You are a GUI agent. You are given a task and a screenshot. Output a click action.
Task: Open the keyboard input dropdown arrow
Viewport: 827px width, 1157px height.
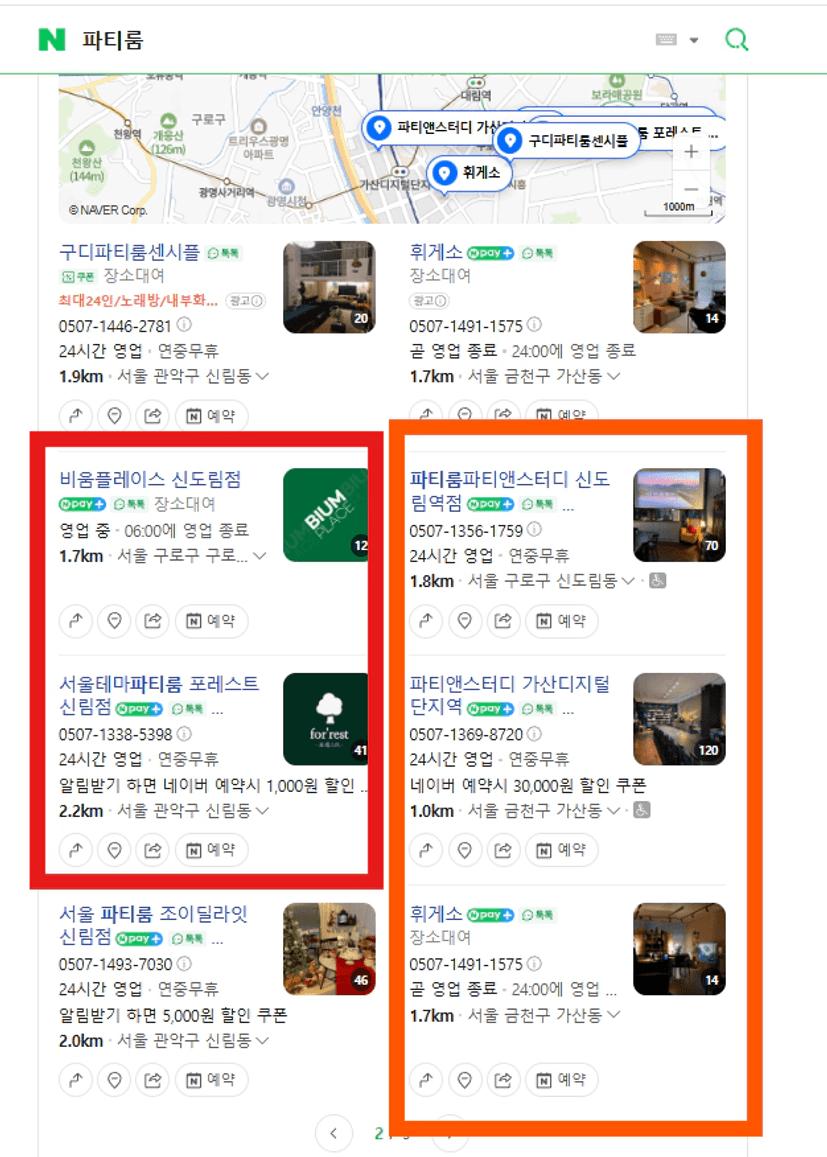[x=693, y=40]
